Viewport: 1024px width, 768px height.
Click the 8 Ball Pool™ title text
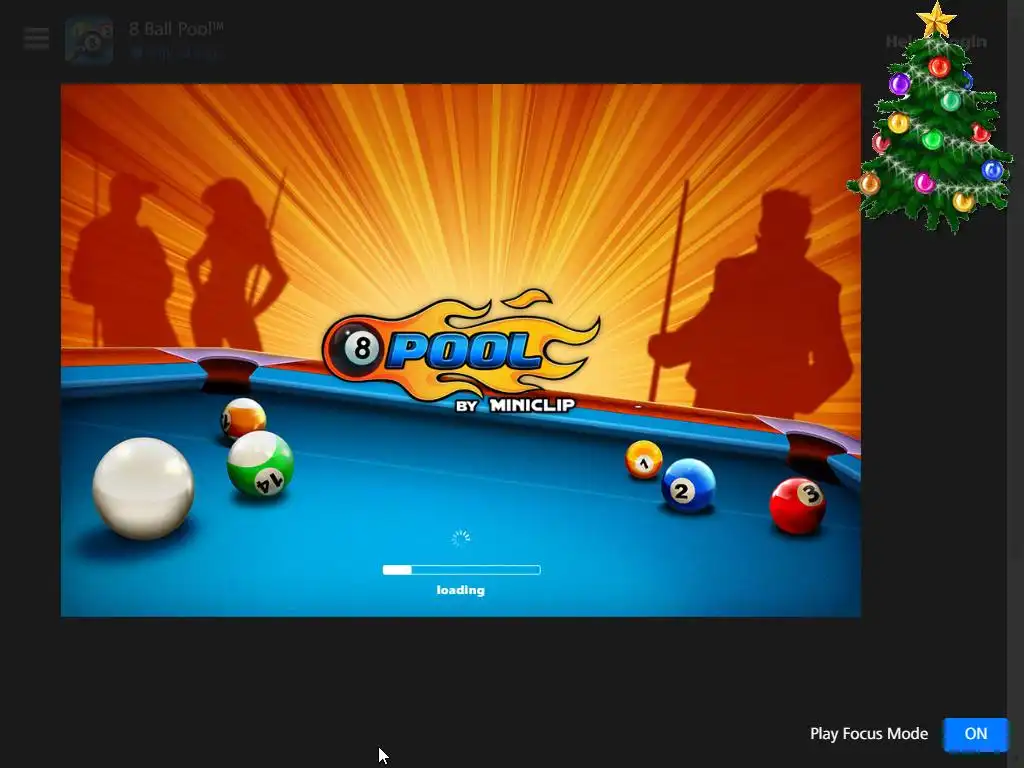click(x=176, y=29)
